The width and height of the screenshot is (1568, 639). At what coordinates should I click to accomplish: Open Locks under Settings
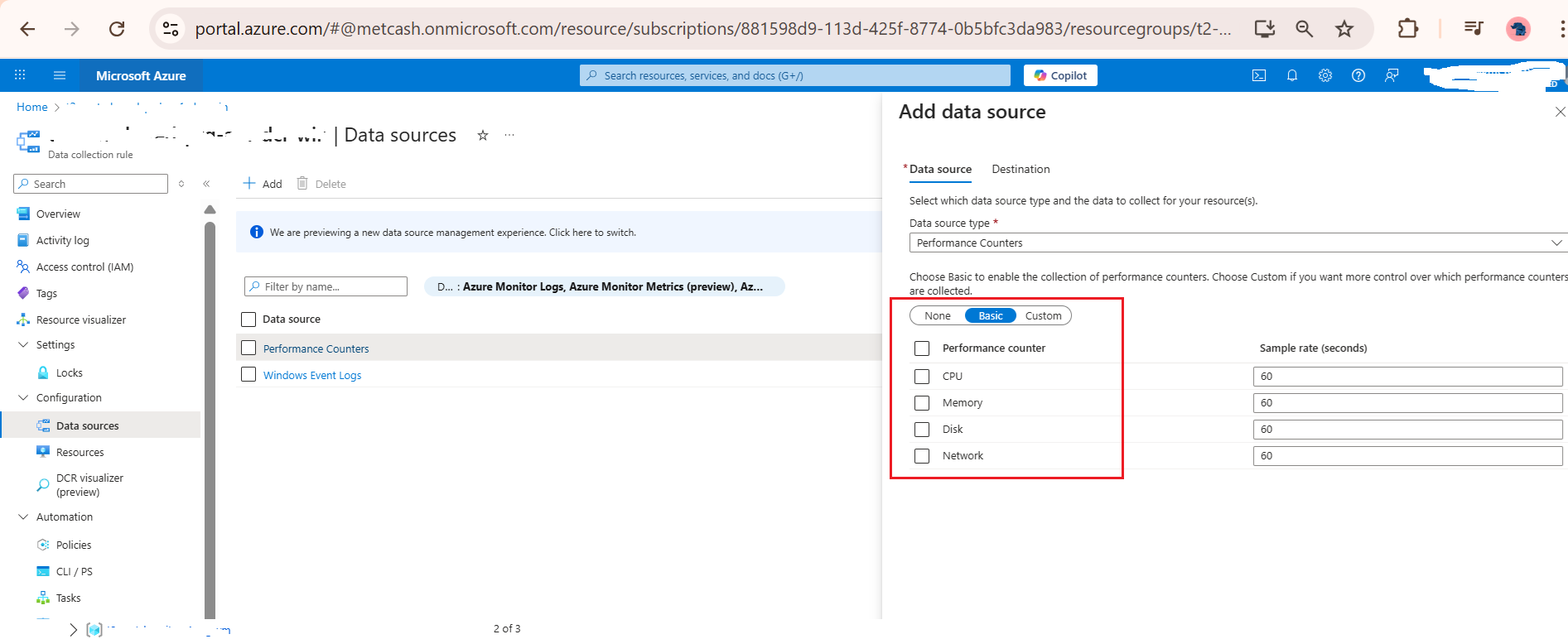(x=69, y=372)
